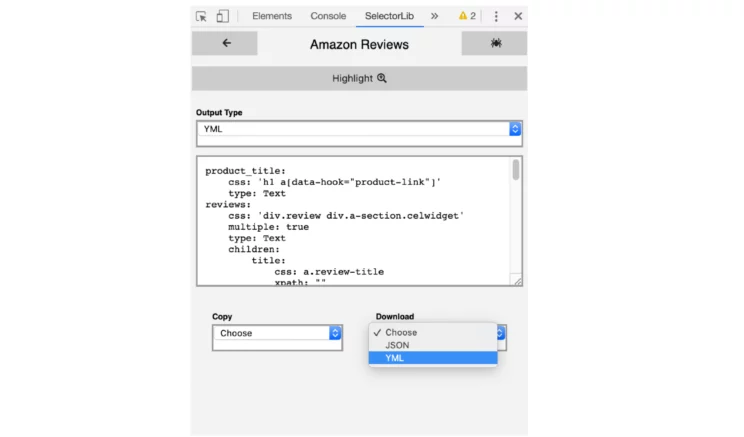The width and height of the screenshot is (744, 437).
Task: Click the text area scrollbar thumb
Action: tap(516, 170)
